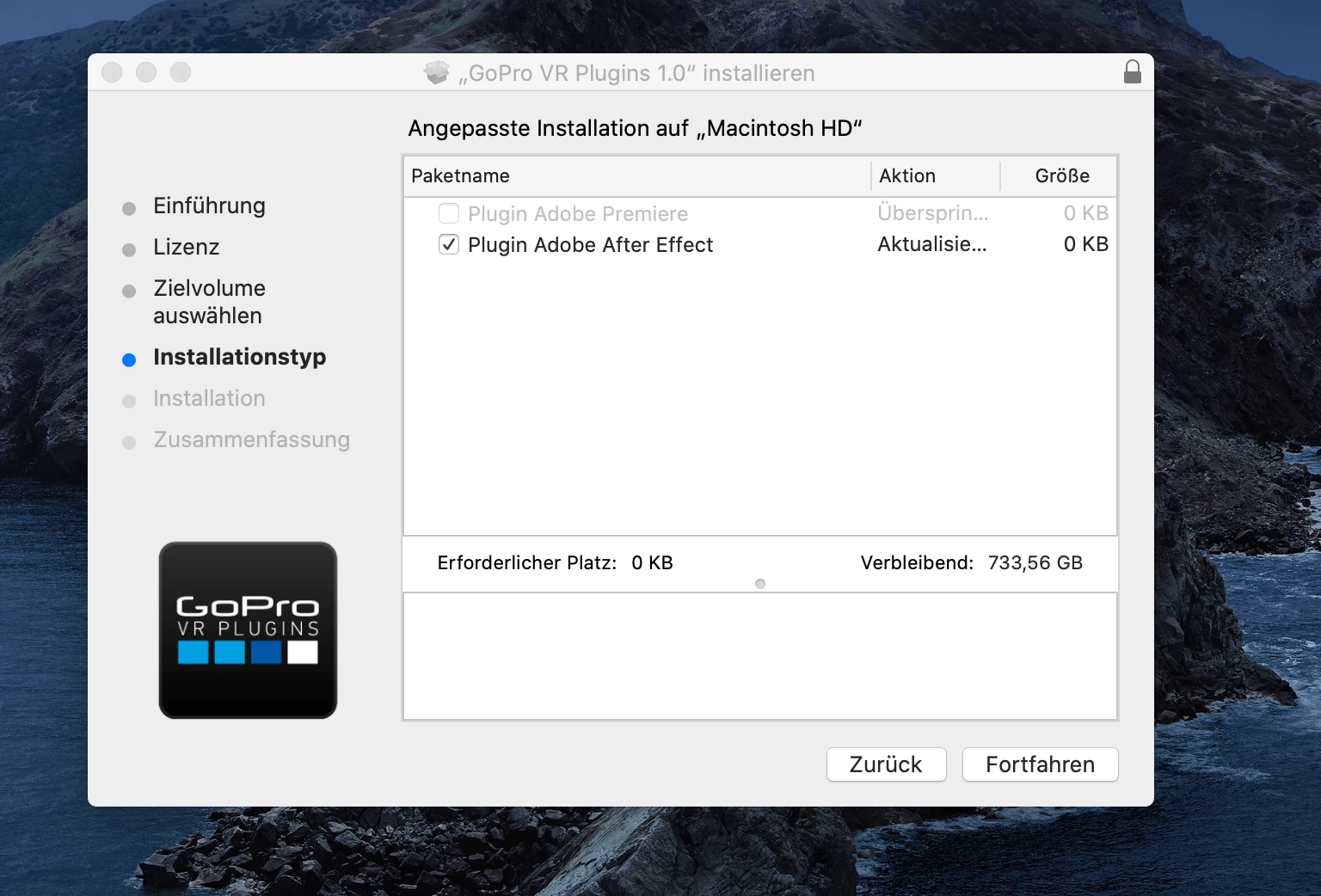Click the empty description box

click(x=760, y=656)
